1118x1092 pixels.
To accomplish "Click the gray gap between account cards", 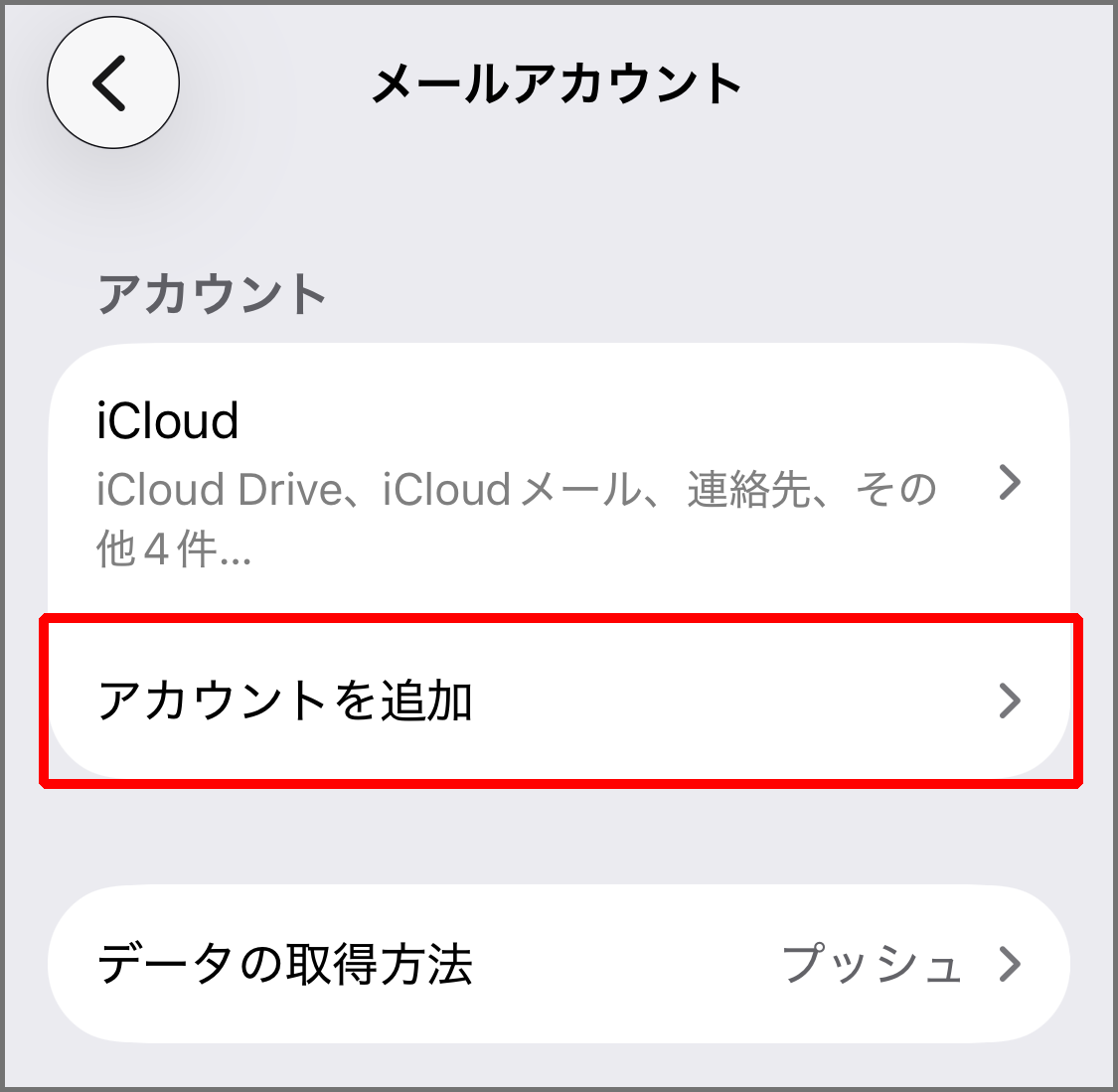I will [557, 835].
